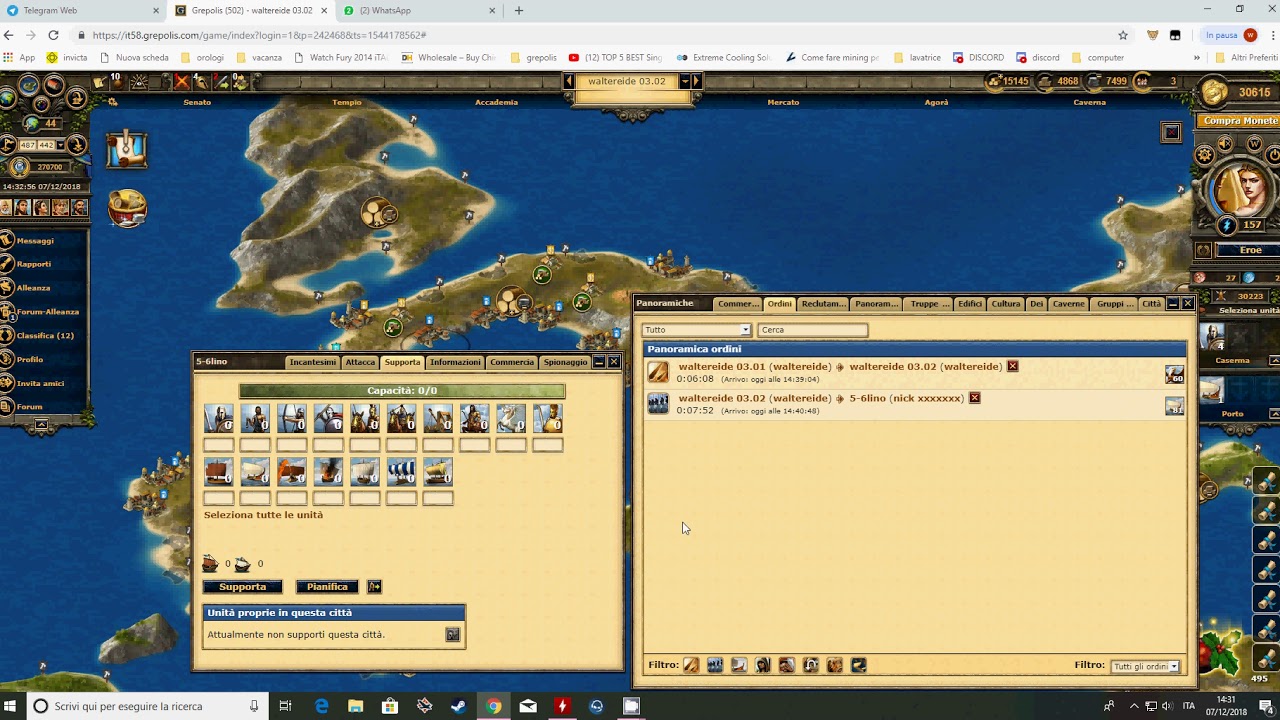The height and width of the screenshot is (720, 1280).
Task: Open the Dei overview tab
Action: 1037,304
